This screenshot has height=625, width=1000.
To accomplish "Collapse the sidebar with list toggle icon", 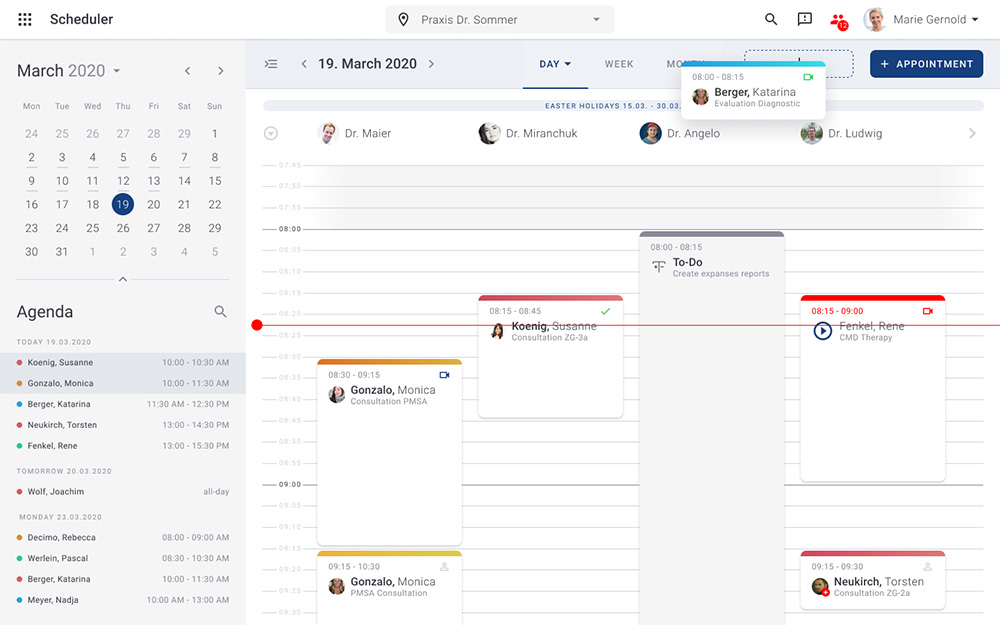I will pyautogui.click(x=271, y=64).
